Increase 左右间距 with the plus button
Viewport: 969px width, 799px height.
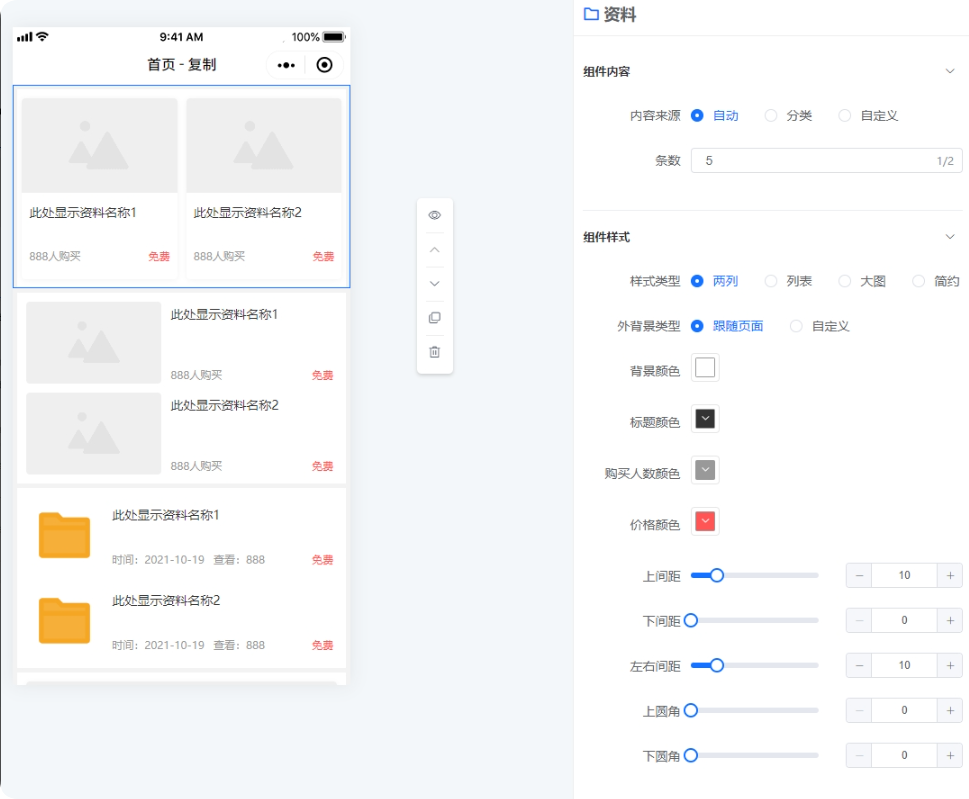(950, 666)
